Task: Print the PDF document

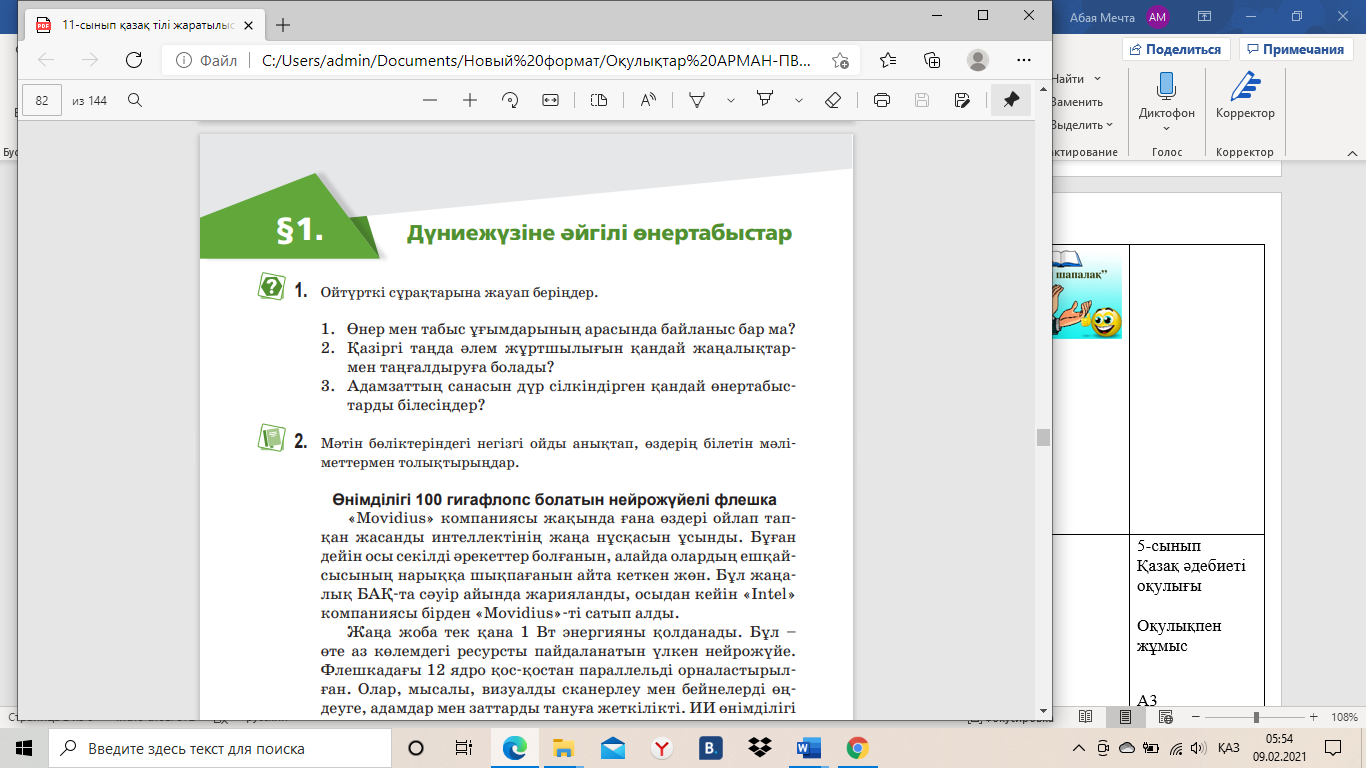Action: 881,100
